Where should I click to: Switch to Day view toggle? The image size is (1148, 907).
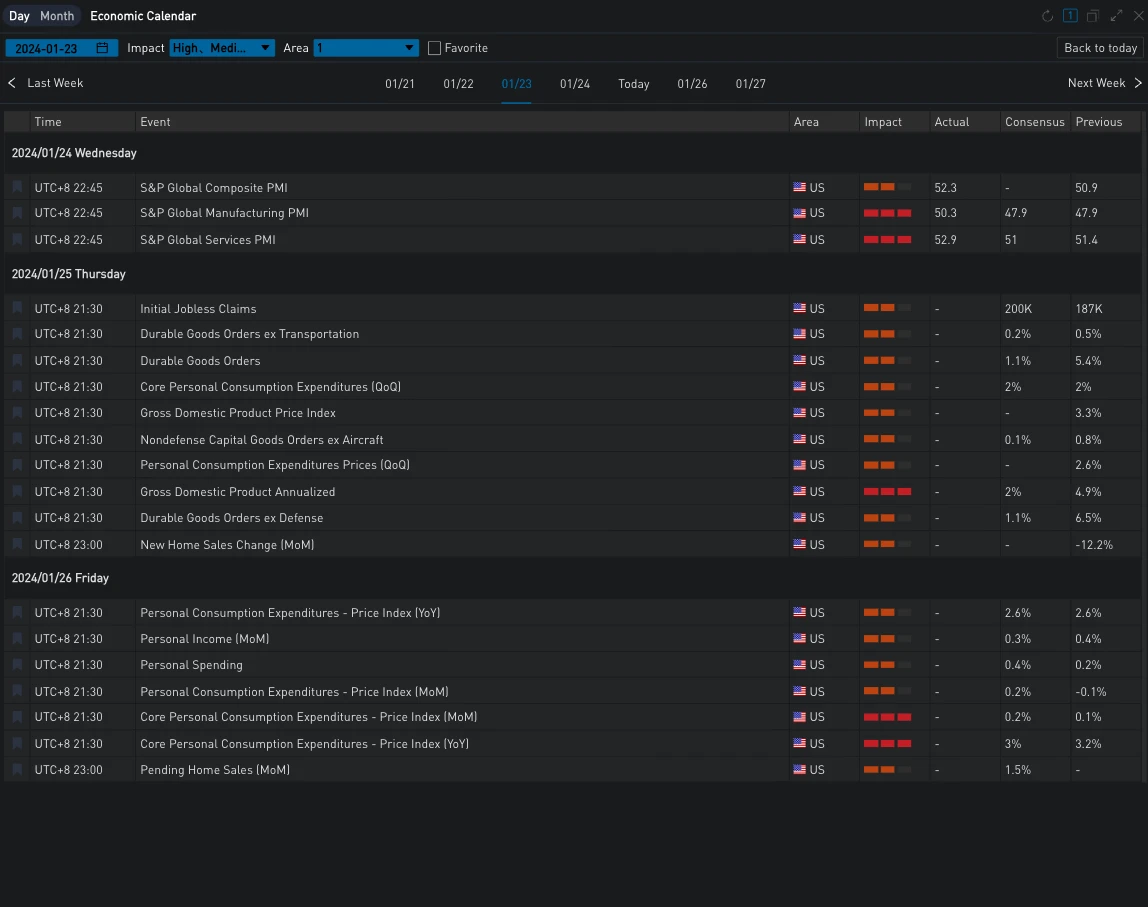point(20,16)
